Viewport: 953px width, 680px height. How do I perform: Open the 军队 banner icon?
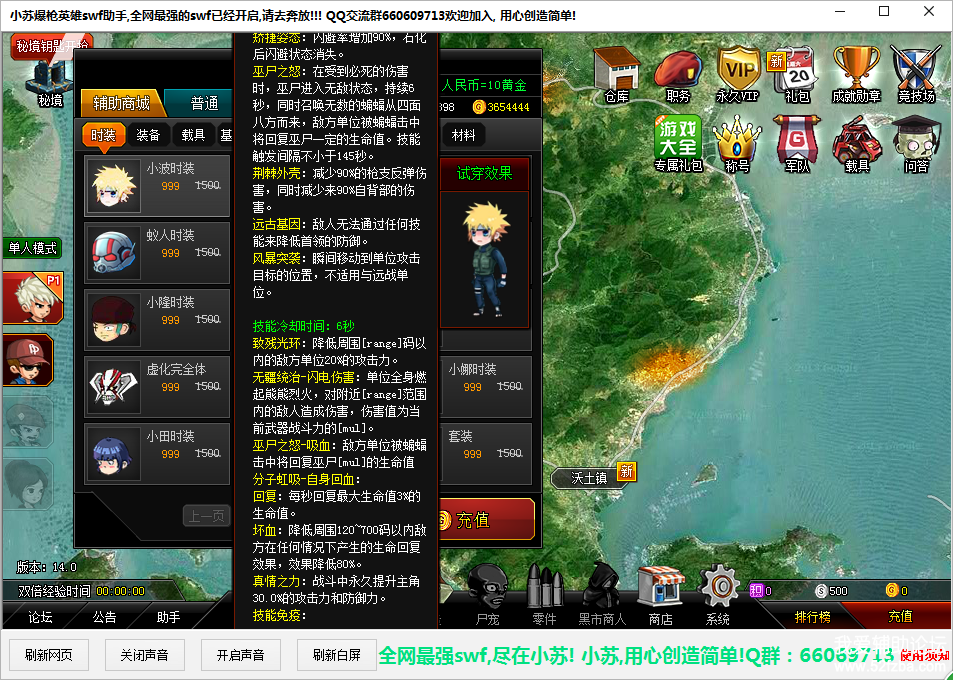(797, 144)
